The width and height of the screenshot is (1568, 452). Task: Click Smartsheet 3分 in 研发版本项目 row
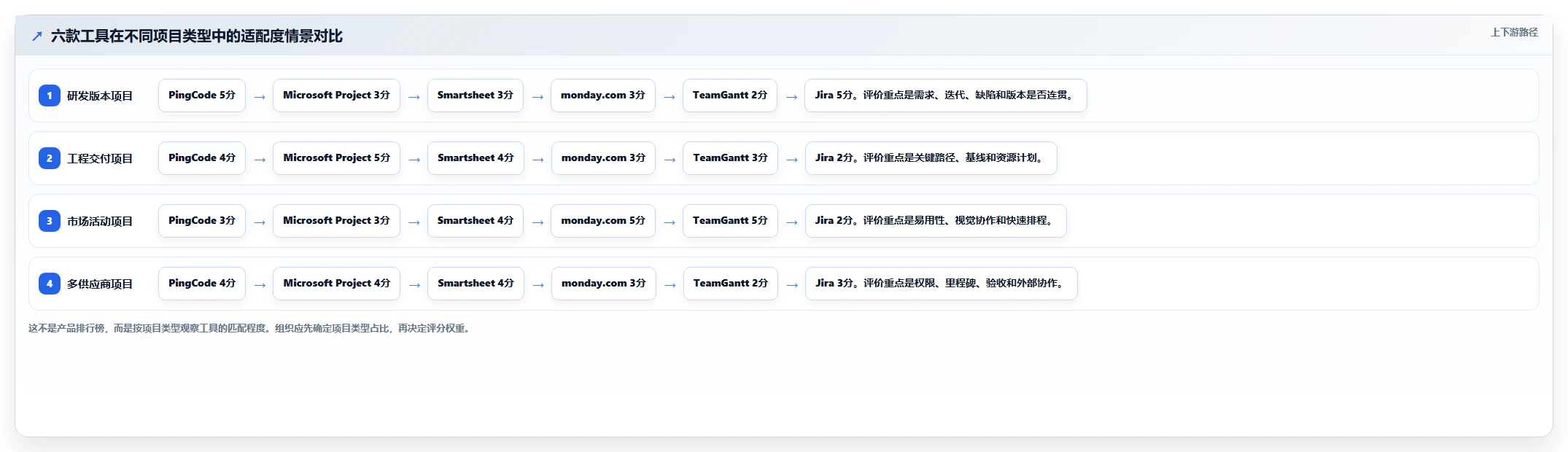476,96
